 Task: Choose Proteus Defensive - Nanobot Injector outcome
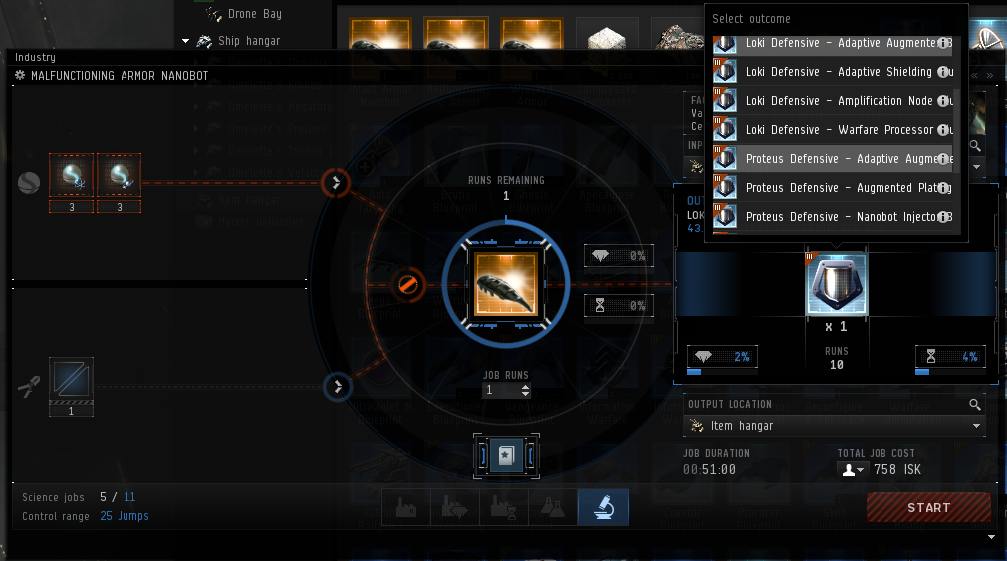832,217
